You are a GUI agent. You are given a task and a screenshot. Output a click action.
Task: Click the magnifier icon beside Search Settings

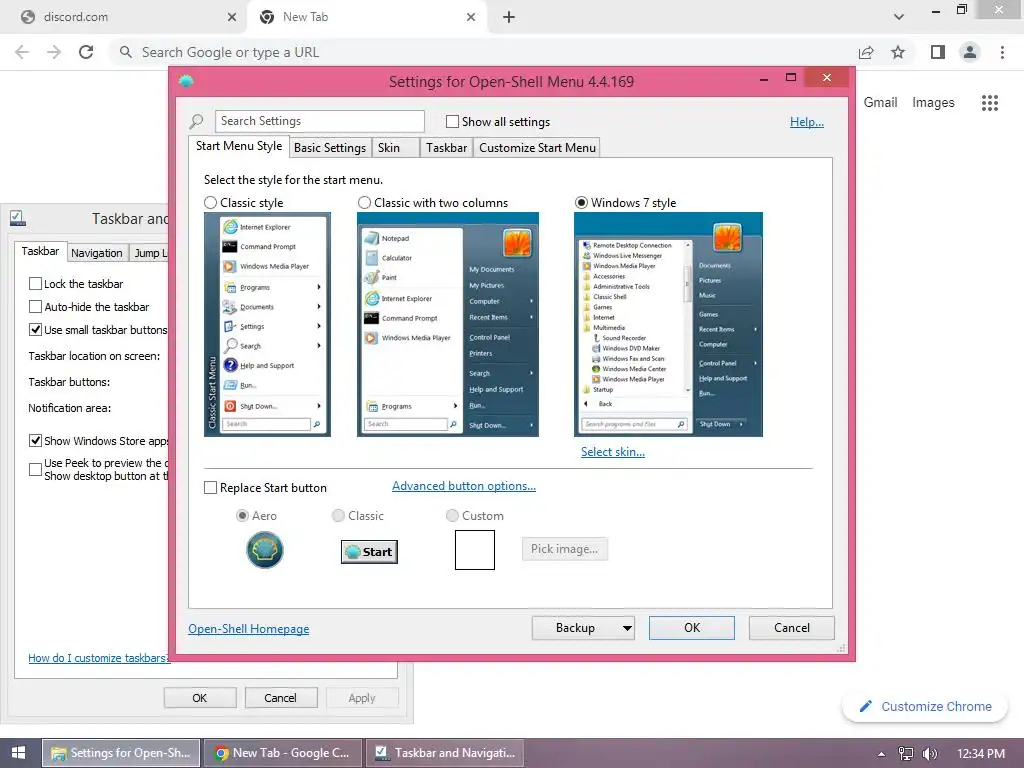(197, 121)
